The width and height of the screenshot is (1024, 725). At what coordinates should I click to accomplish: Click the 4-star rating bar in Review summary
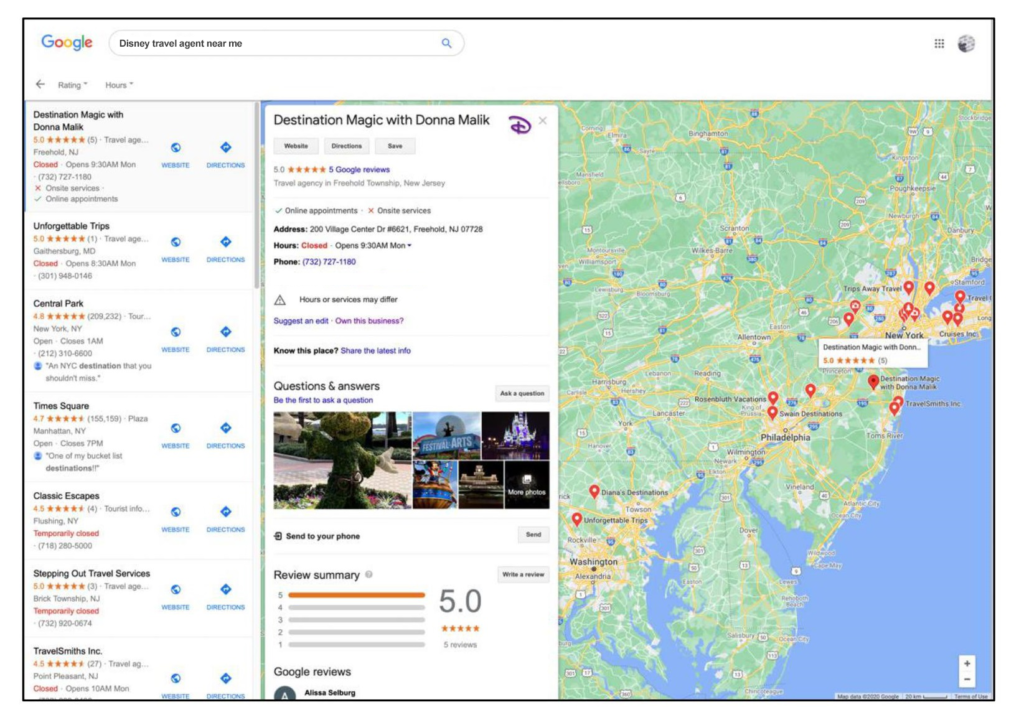[x=357, y=607]
